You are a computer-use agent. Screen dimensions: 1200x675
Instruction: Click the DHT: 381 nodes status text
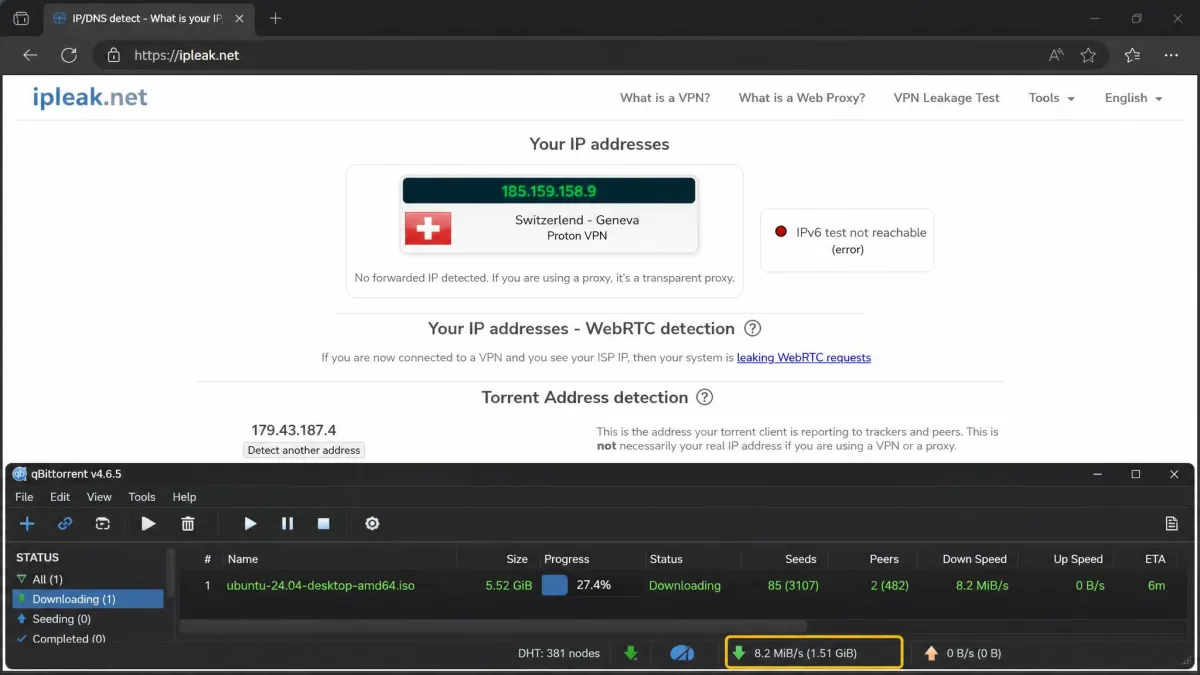559,653
